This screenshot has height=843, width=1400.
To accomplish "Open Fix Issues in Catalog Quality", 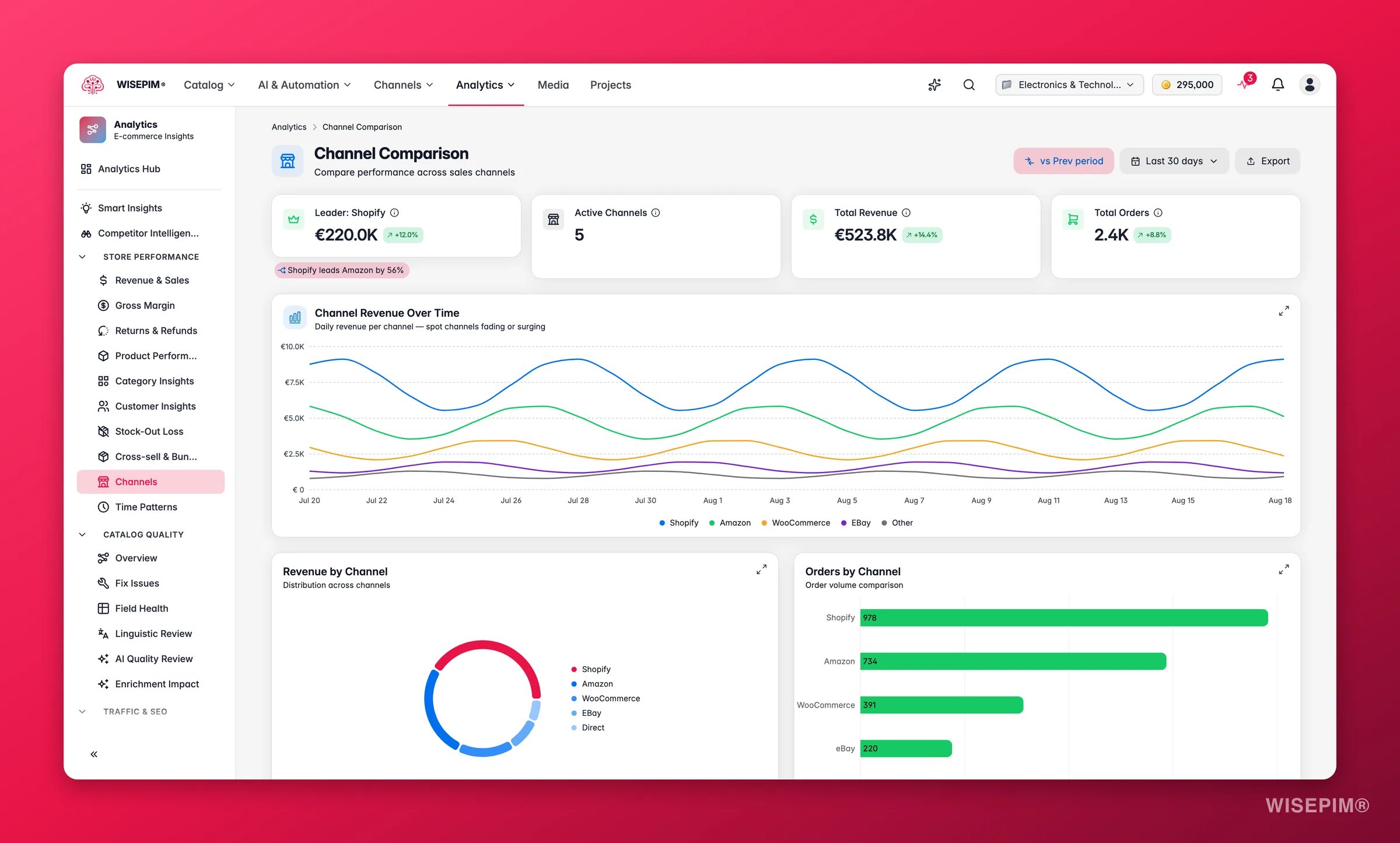I will [150, 583].
